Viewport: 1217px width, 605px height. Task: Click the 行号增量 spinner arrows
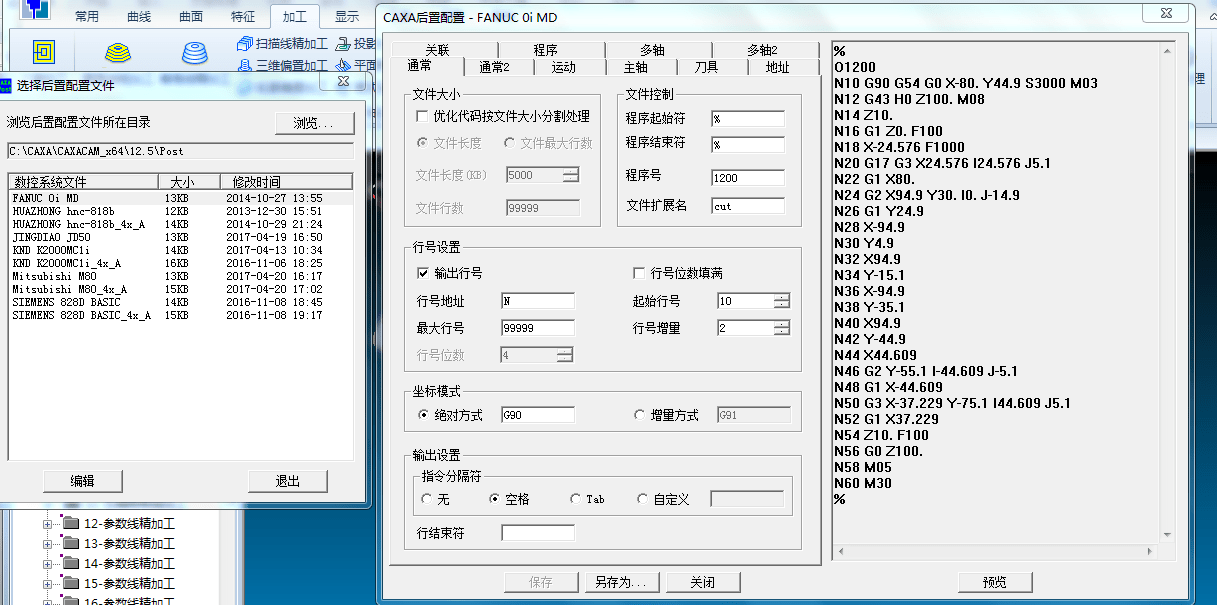[x=782, y=328]
